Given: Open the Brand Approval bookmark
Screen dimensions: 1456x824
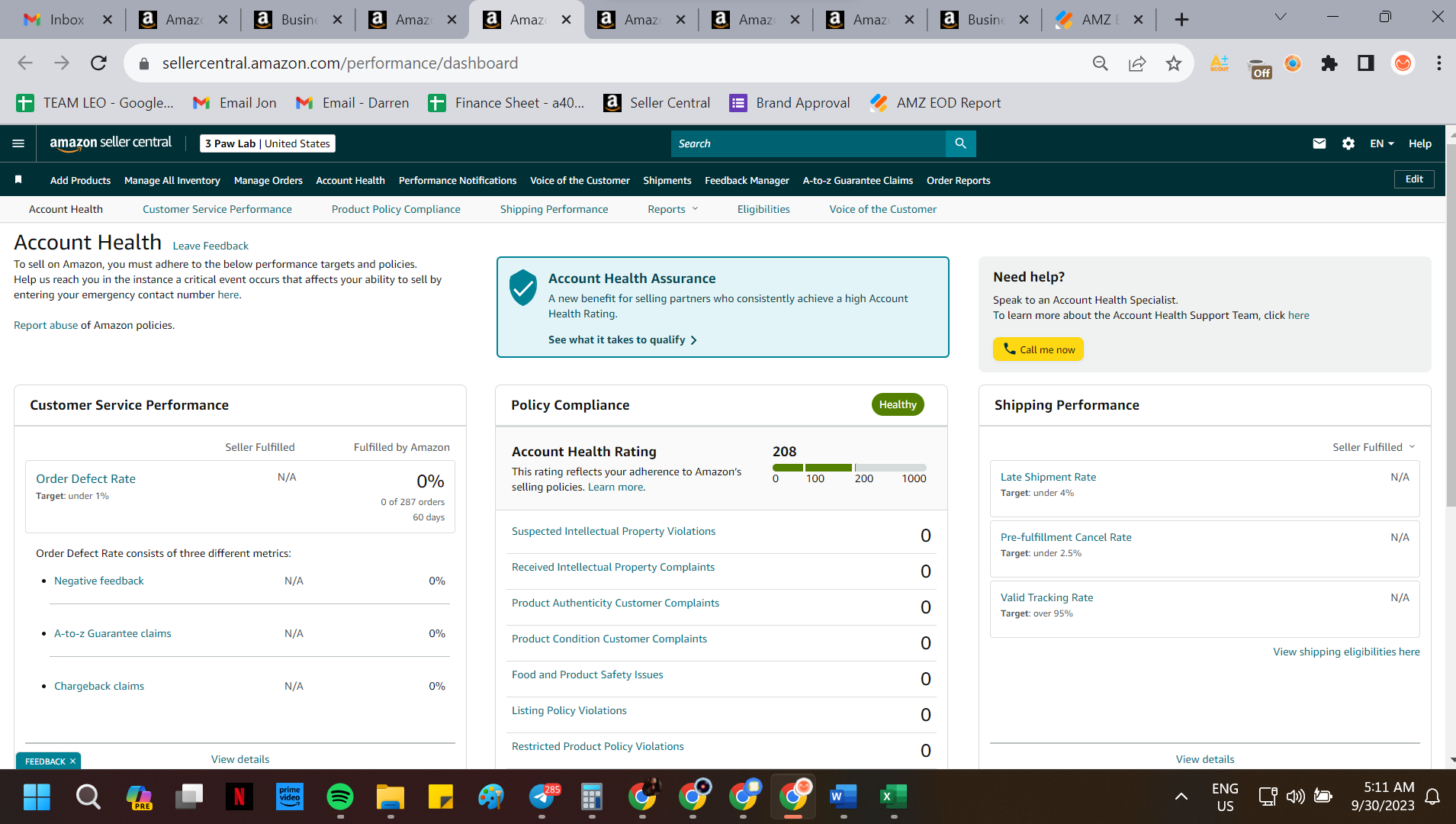Looking at the screenshot, I should (789, 103).
